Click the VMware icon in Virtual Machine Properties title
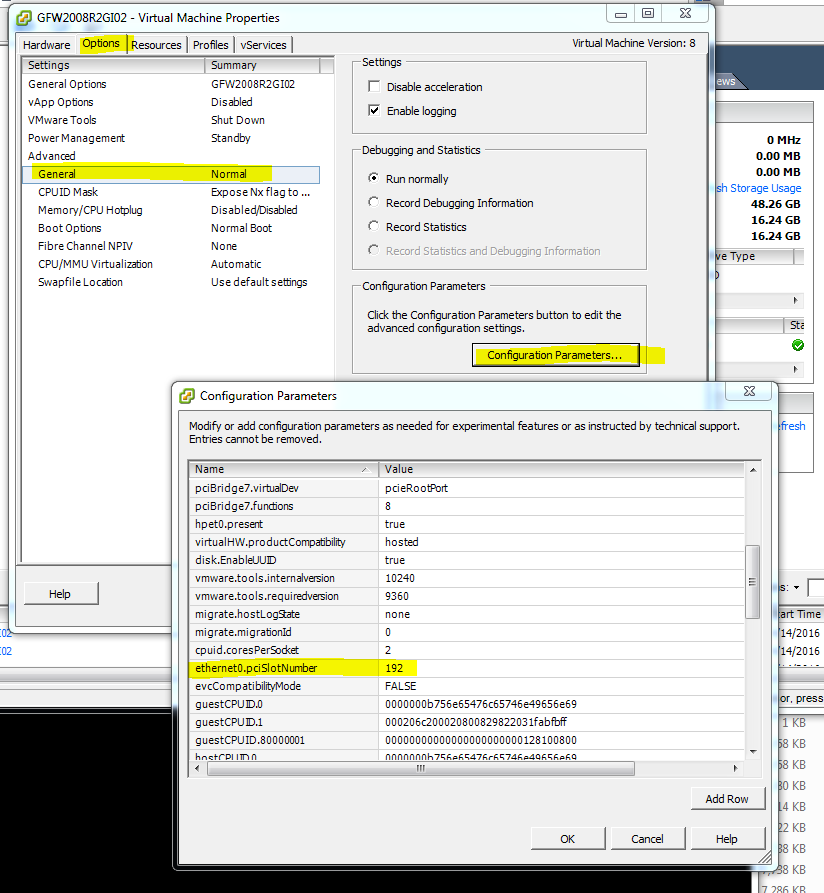Viewport: 824px width, 893px height. (x=24, y=18)
